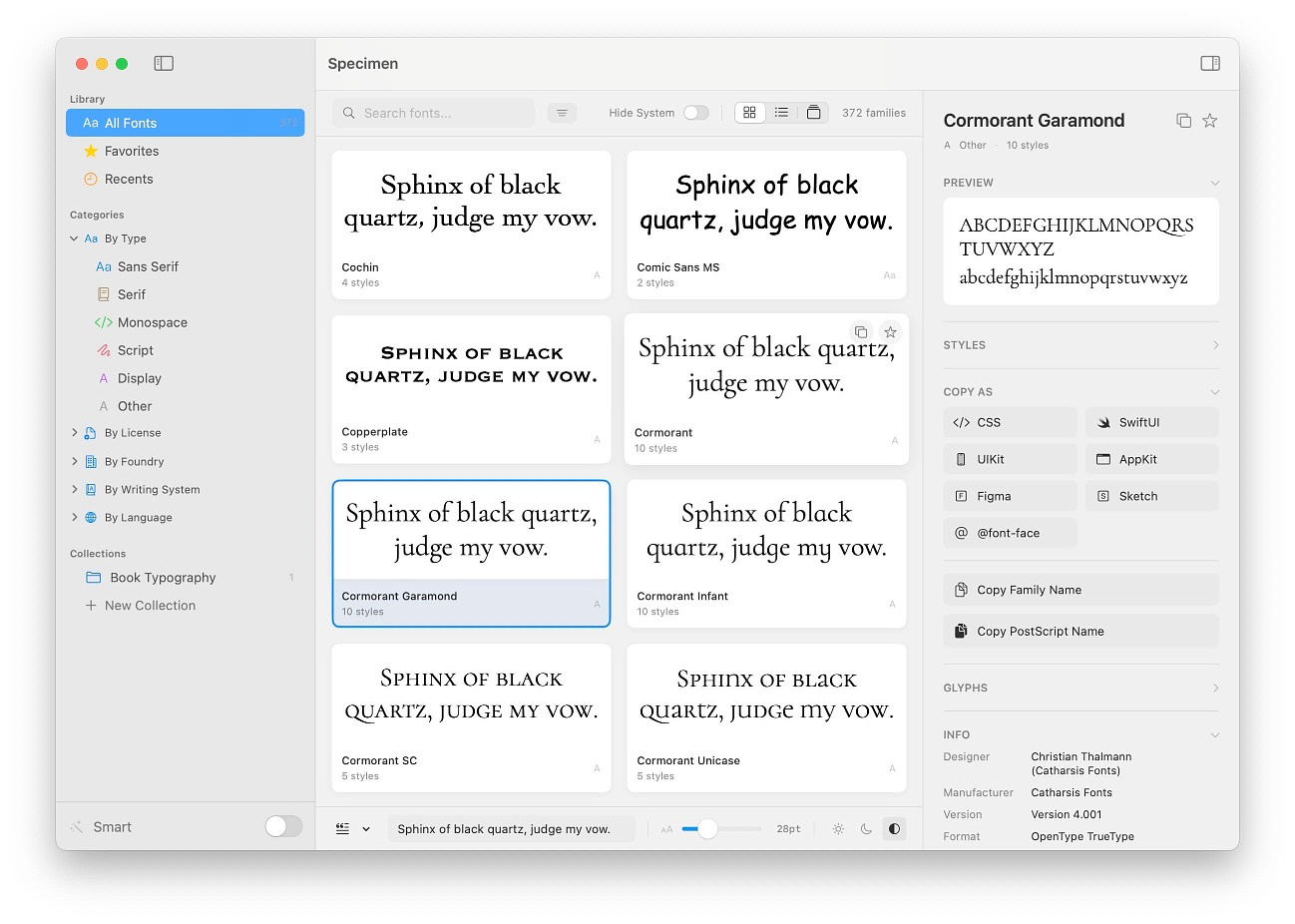Open Favorites in the library sidebar
This screenshot has height=924, width=1295.
[132, 152]
